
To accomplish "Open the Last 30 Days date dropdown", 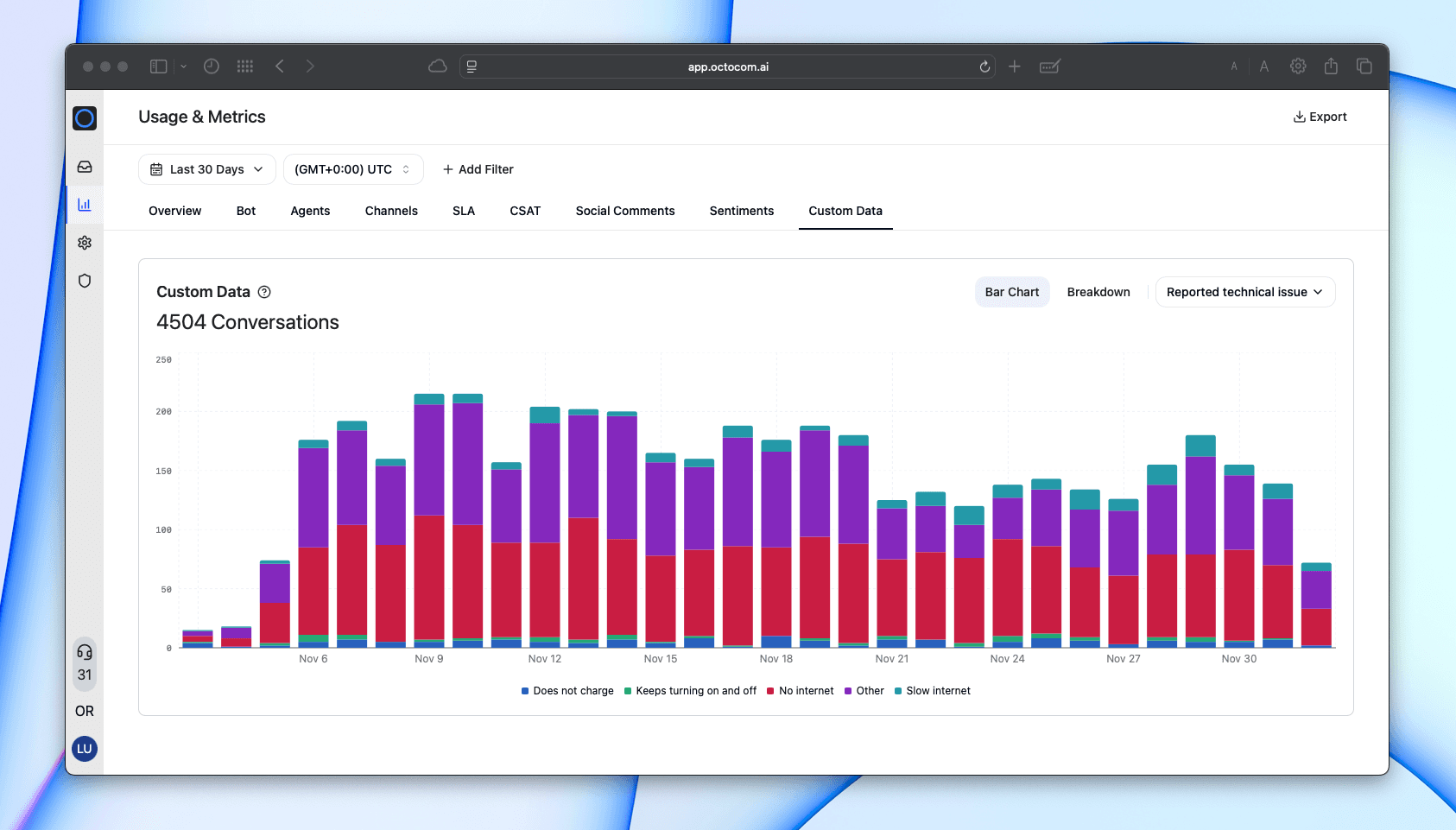I will coord(207,169).
